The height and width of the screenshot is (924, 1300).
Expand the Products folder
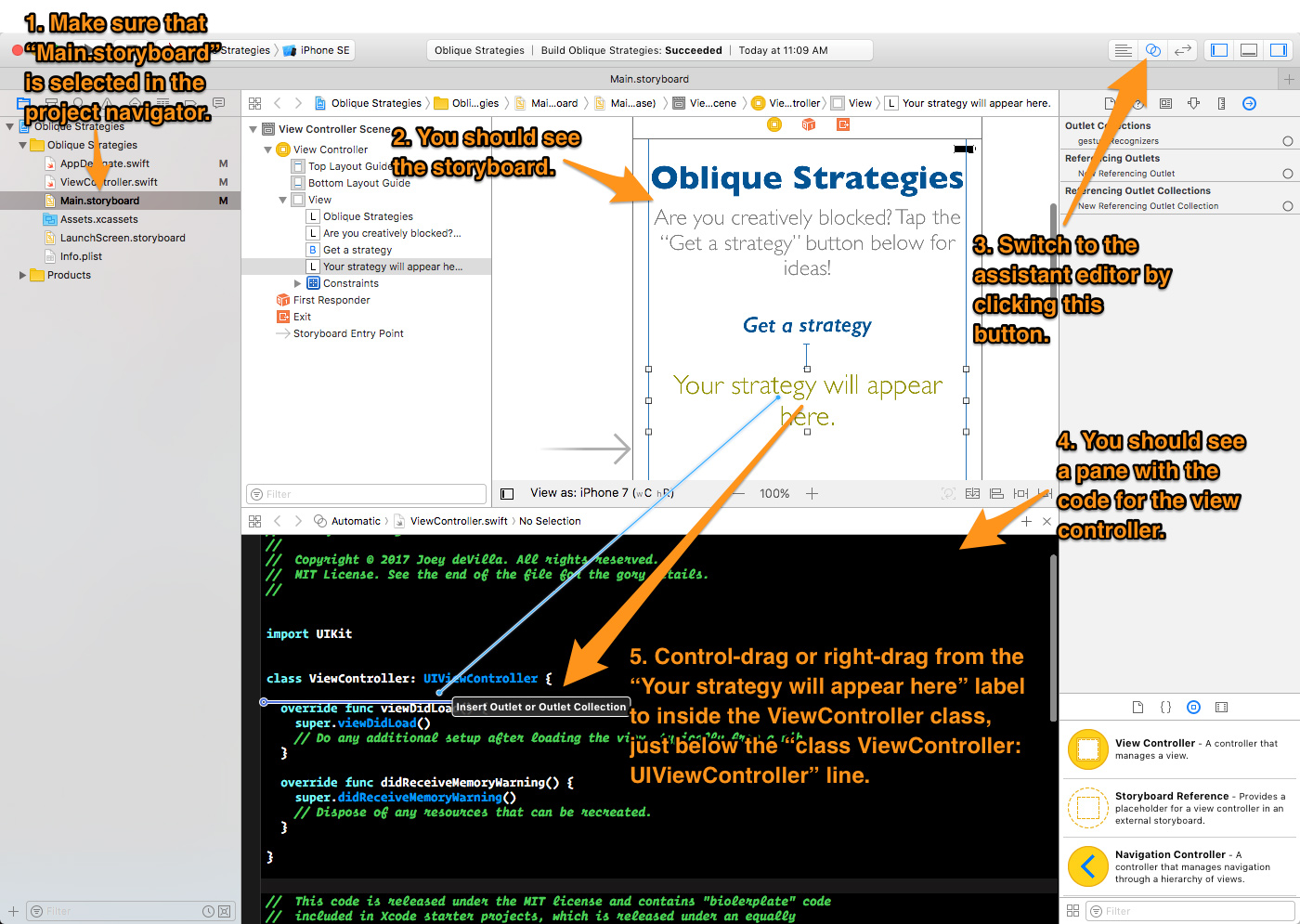click(22, 275)
